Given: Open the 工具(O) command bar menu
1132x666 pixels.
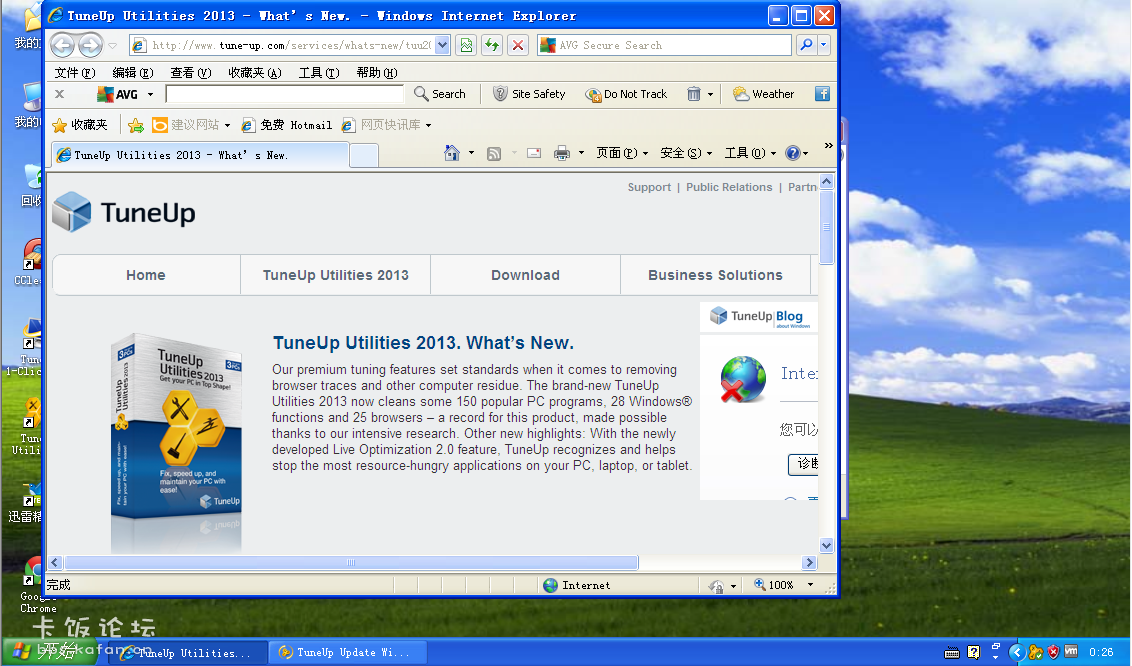Looking at the screenshot, I should click(x=750, y=153).
